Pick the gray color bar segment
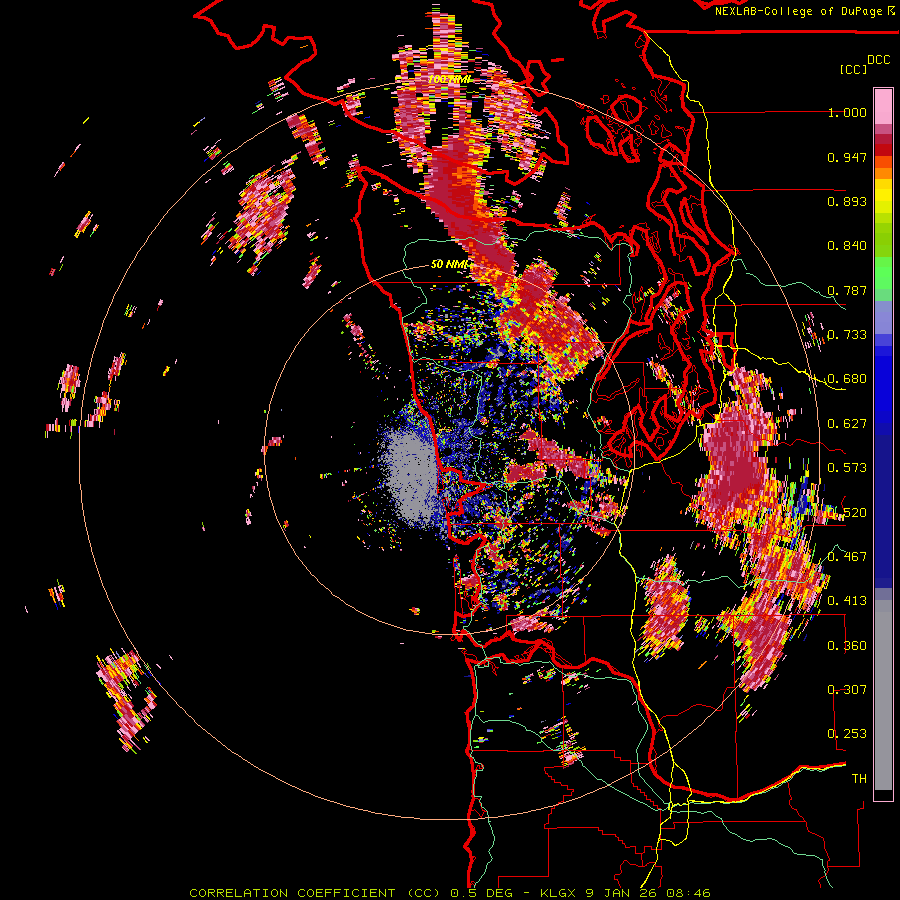 click(883, 695)
